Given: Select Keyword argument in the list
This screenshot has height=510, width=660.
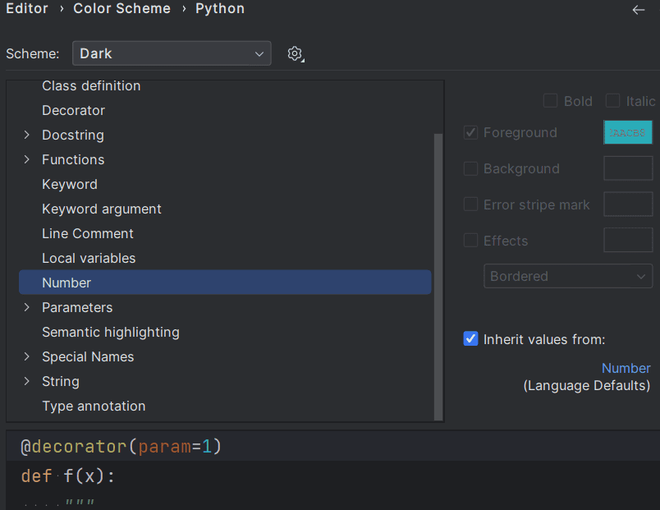Looking at the screenshot, I should (102, 209).
